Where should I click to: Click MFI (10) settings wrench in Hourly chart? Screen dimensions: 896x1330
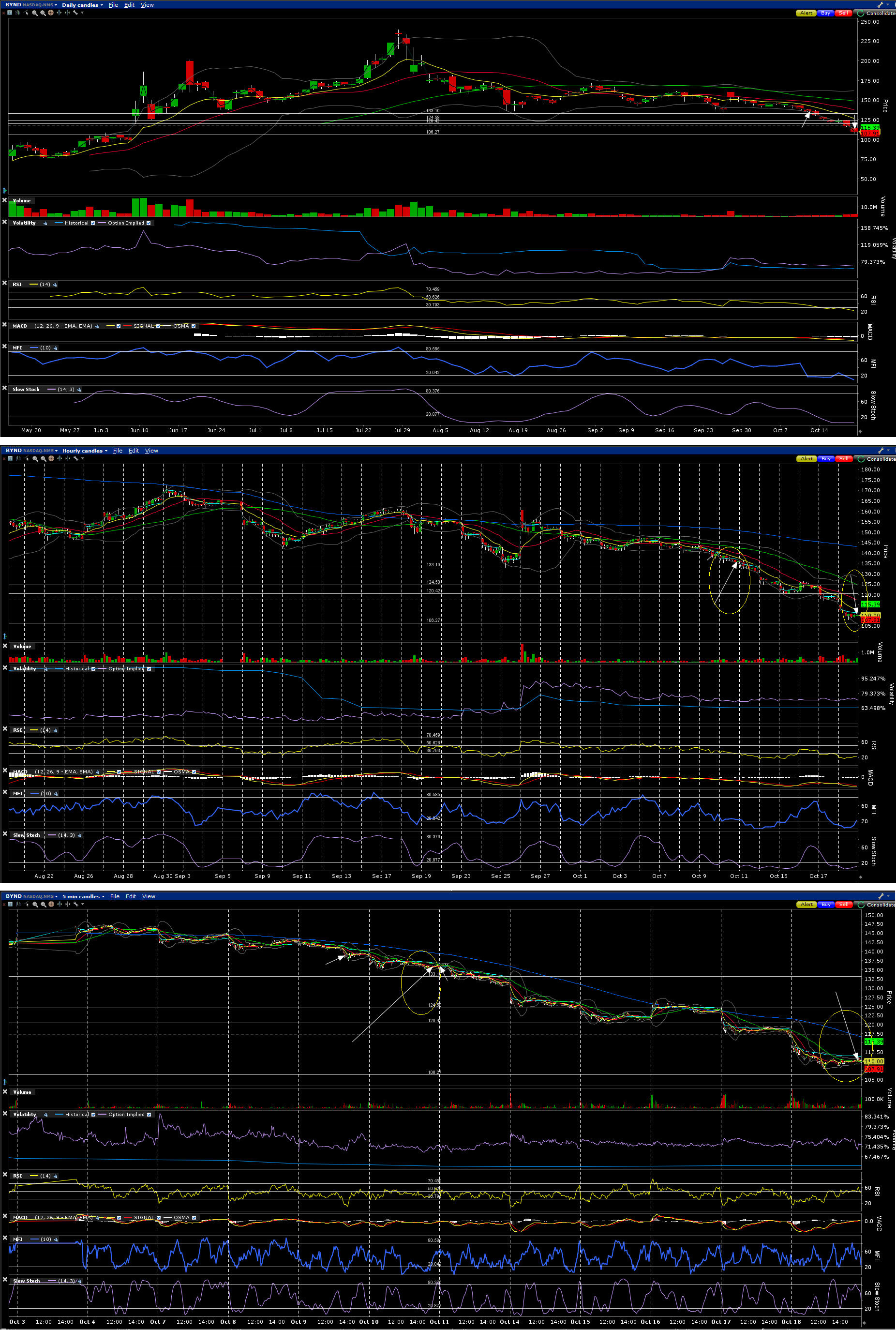[x=56, y=794]
